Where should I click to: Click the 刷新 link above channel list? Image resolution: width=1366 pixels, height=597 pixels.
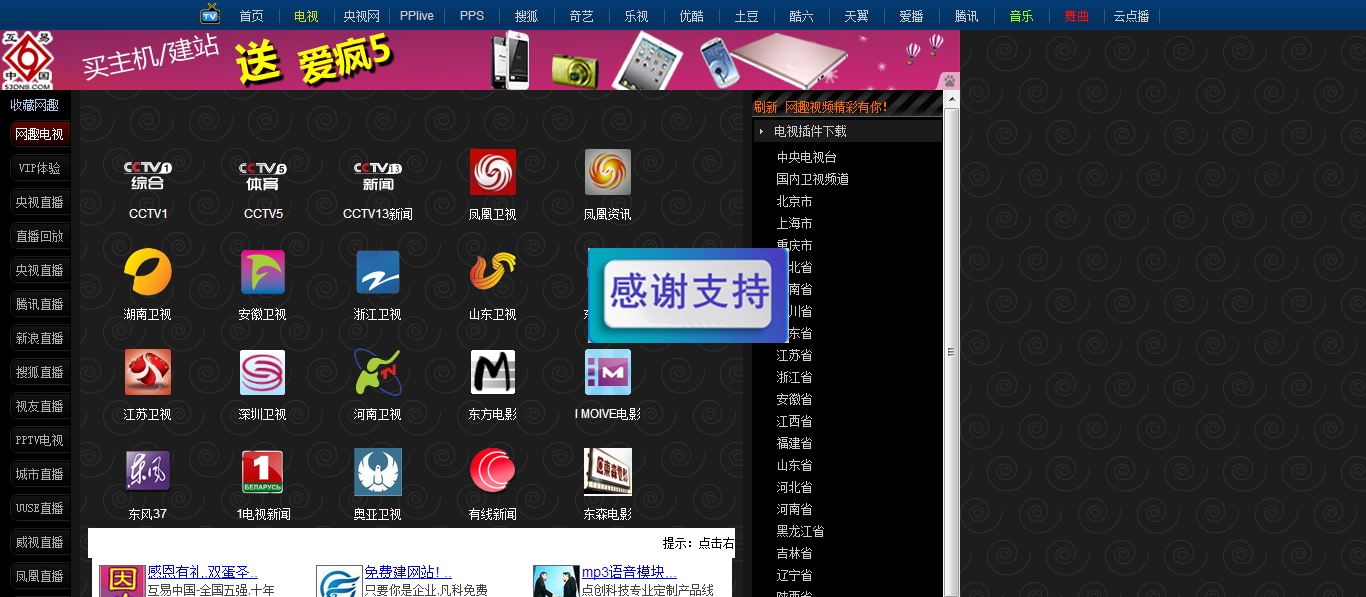(765, 107)
